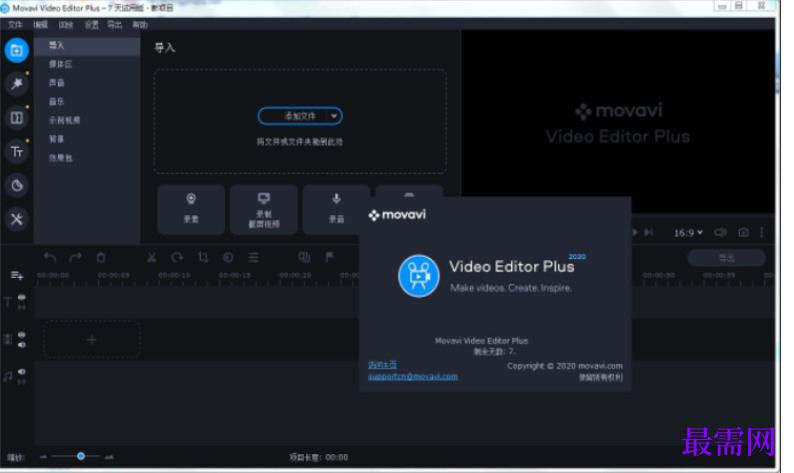
Task: Click the 00:00:20 mark on timeline ruler
Action: 295,275
